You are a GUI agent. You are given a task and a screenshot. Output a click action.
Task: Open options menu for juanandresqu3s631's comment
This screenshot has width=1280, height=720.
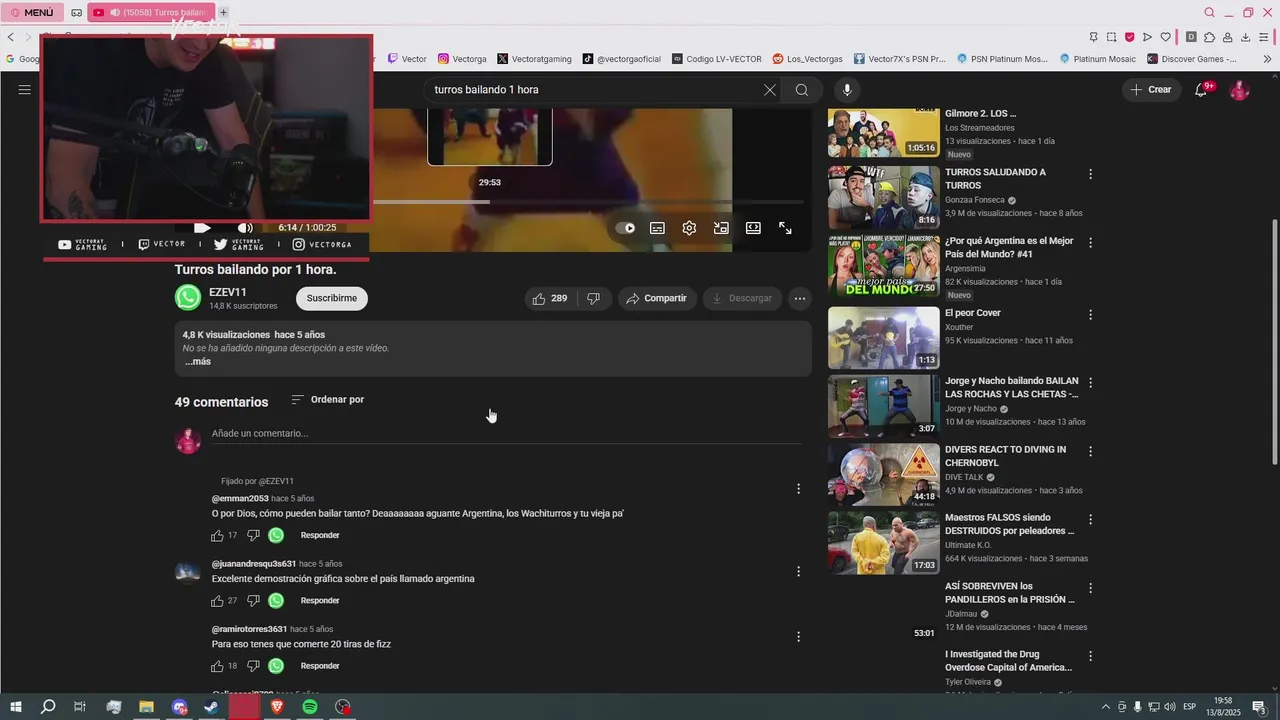point(798,571)
